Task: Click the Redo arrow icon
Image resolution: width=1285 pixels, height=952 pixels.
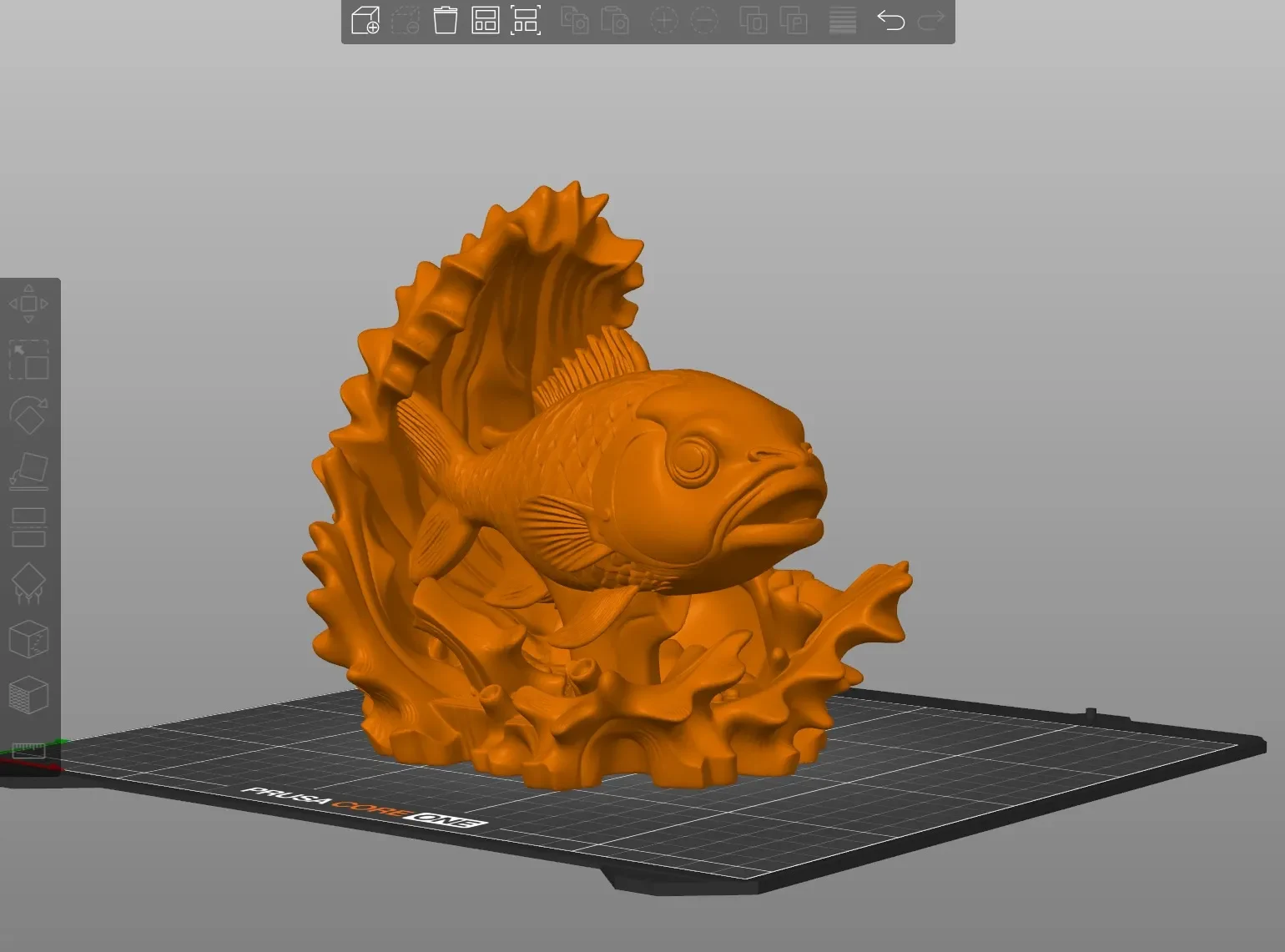Action: pyautogui.click(x=931, y=21)
